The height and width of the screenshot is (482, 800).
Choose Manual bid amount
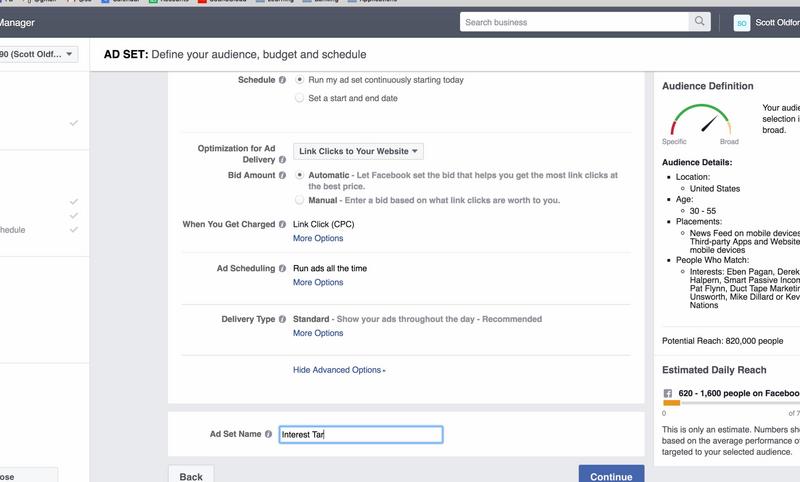[x=299, y=200]
